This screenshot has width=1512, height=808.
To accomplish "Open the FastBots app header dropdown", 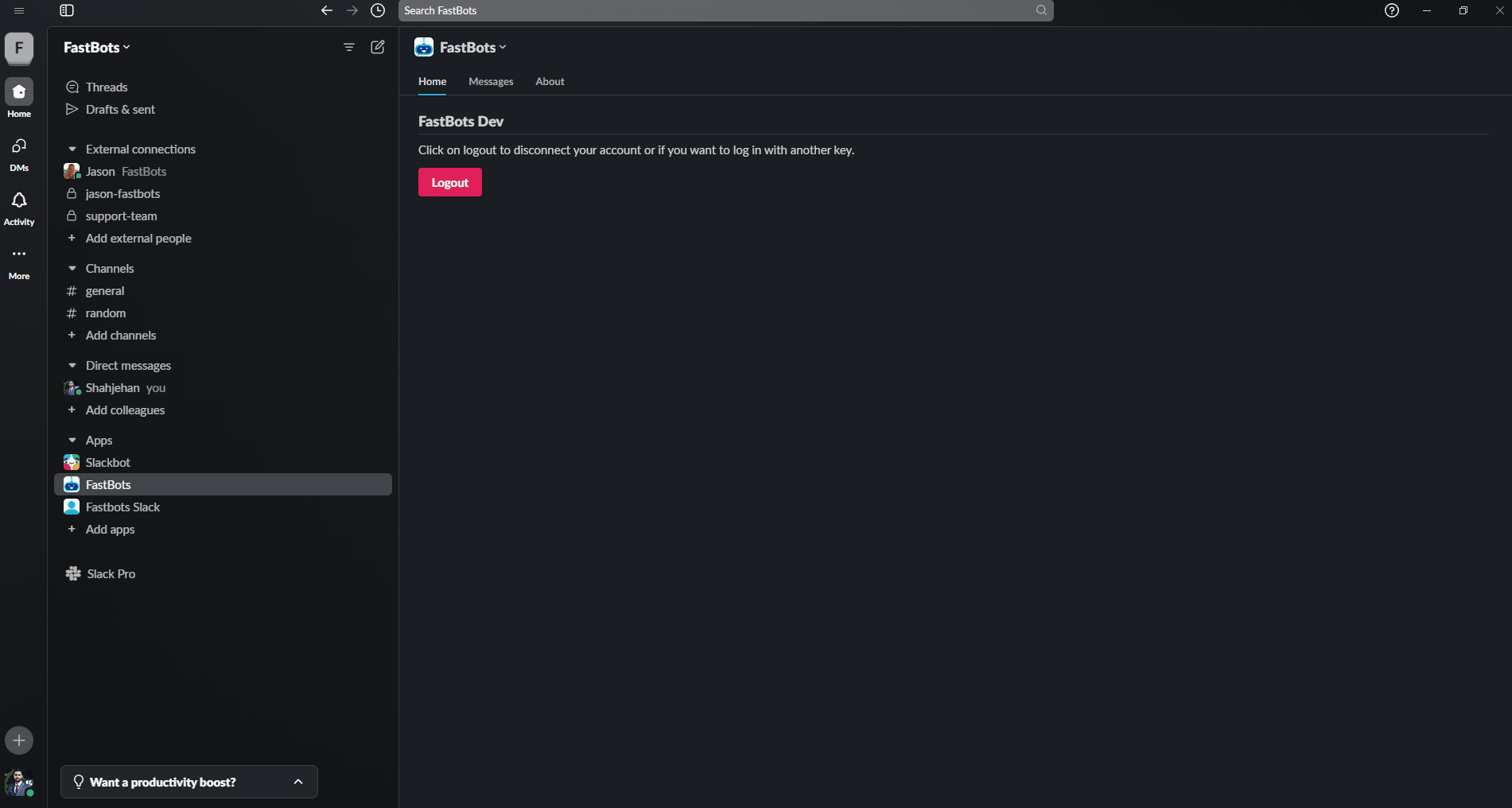I will click(472, 47).
